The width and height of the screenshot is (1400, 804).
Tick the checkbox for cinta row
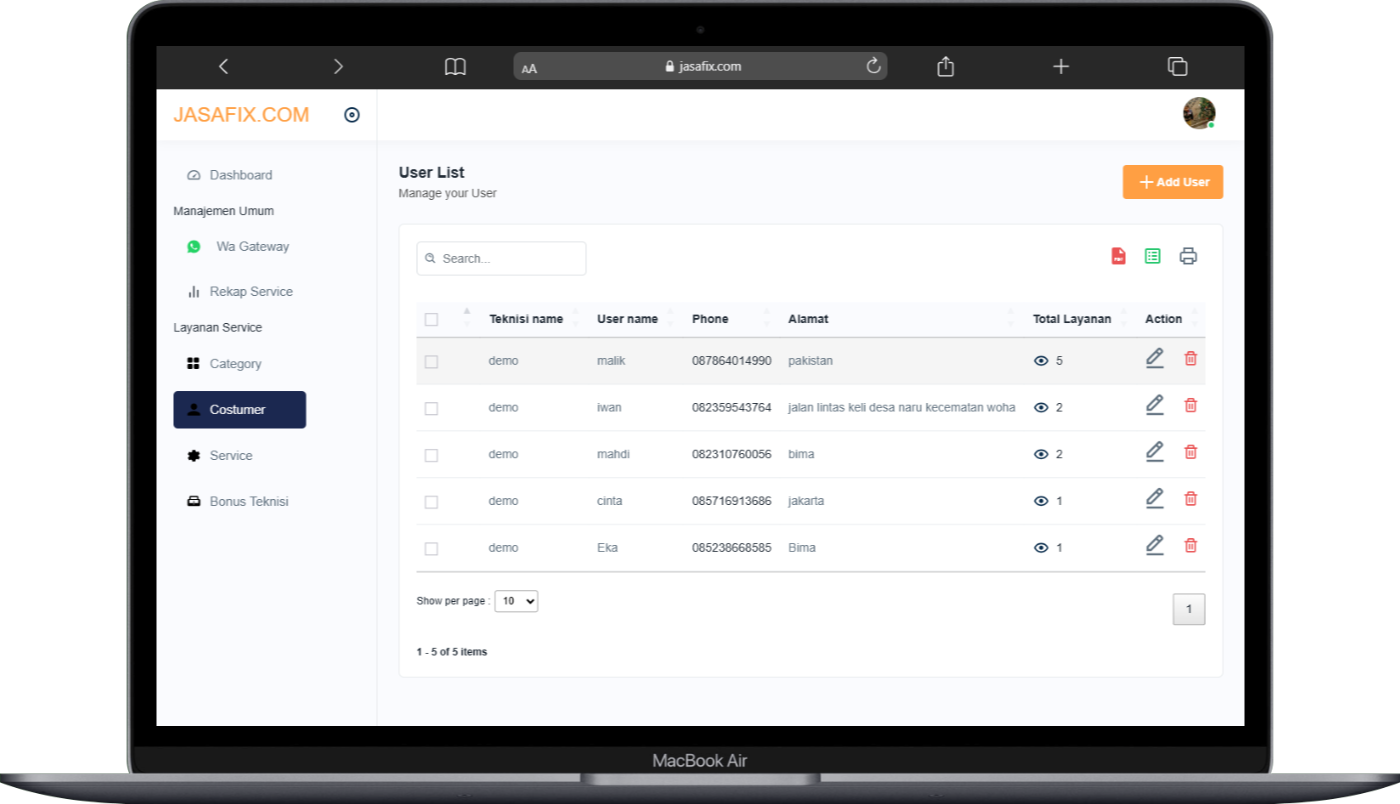[431, 502]
